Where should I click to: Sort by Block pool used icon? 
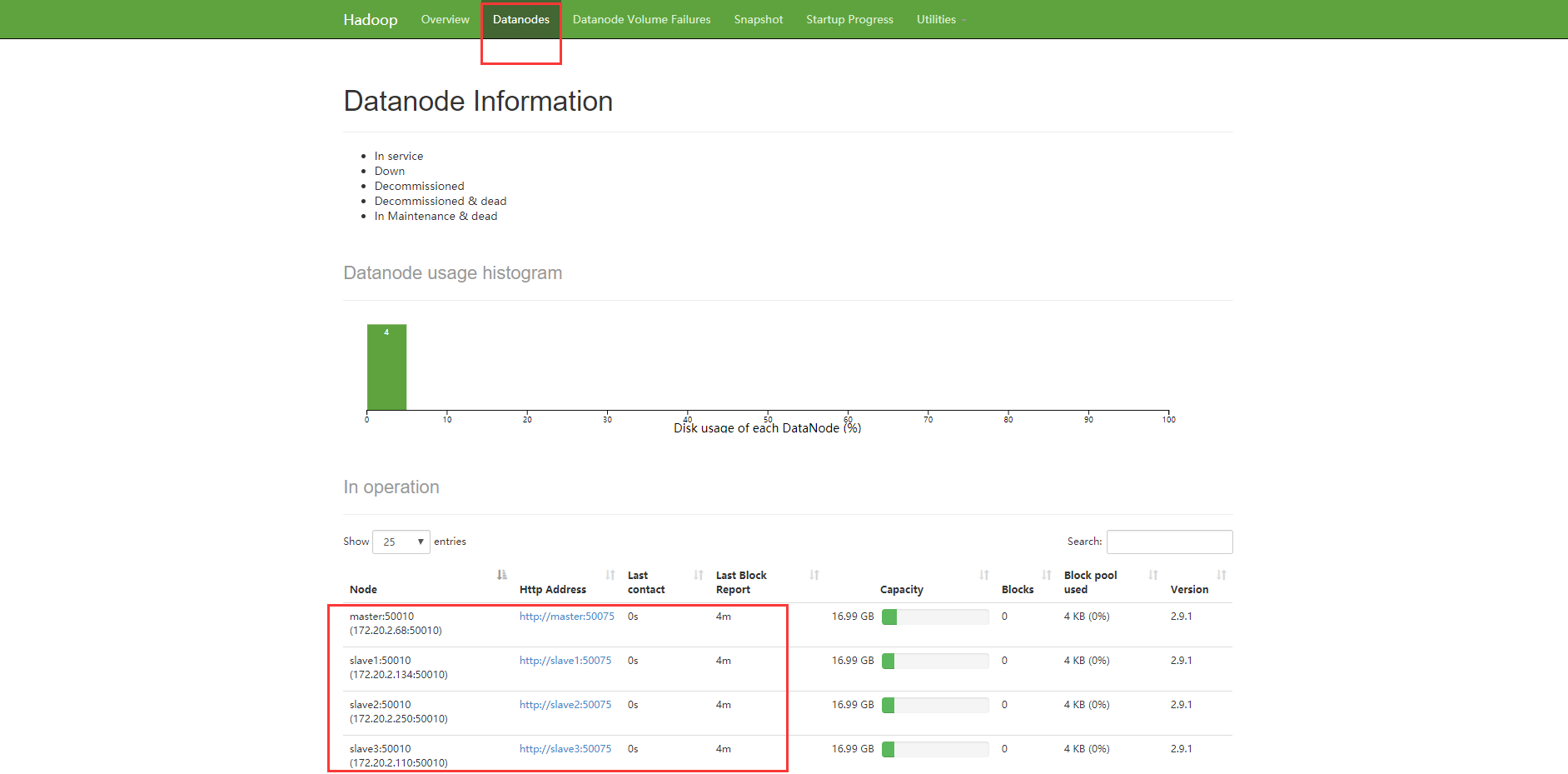[x=1153, y=575]
